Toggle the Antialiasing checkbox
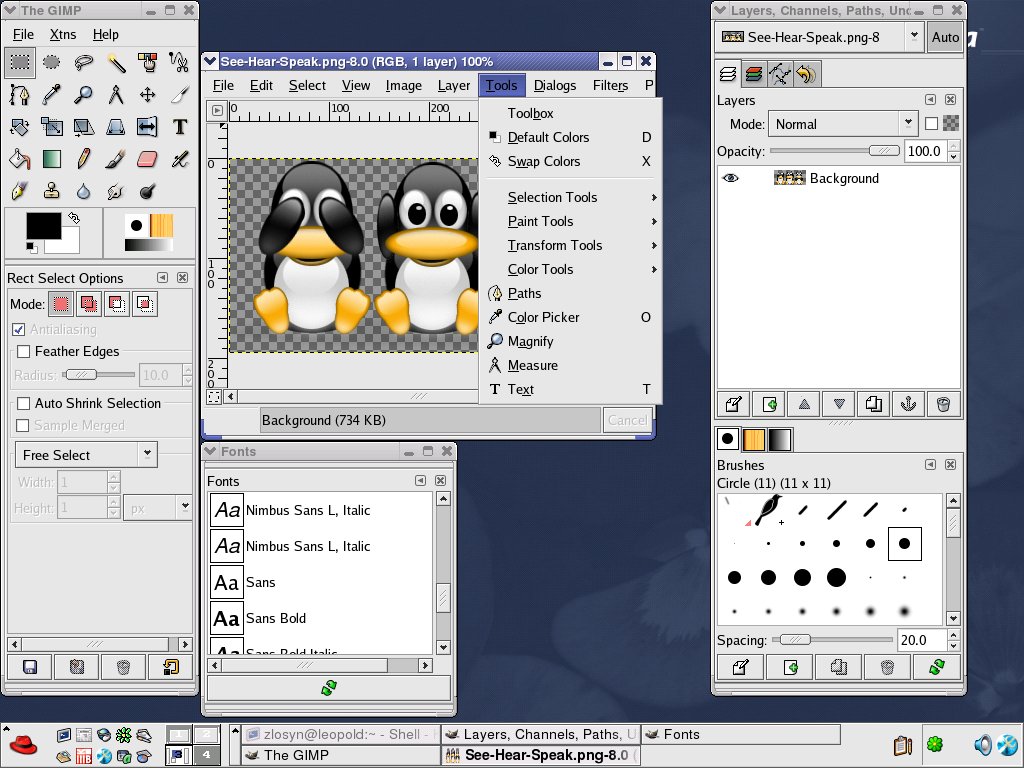This screenshot has height=768, width=1024. pos(19,329)
